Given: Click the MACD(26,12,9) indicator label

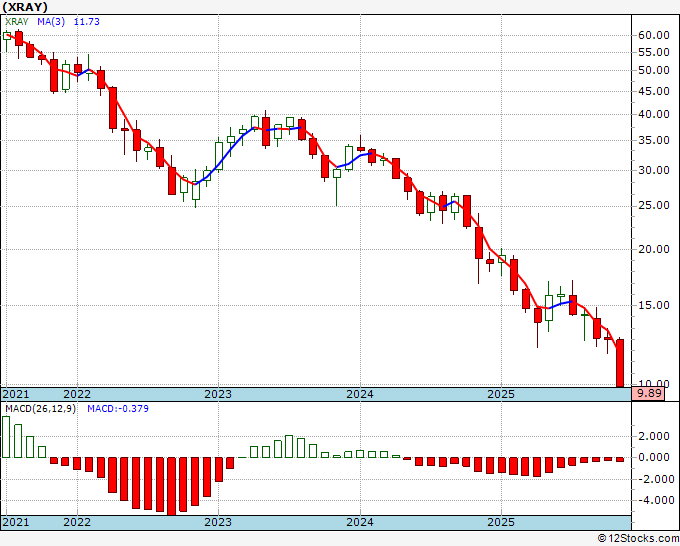Looking at the screenshot, I should [40, 409].
